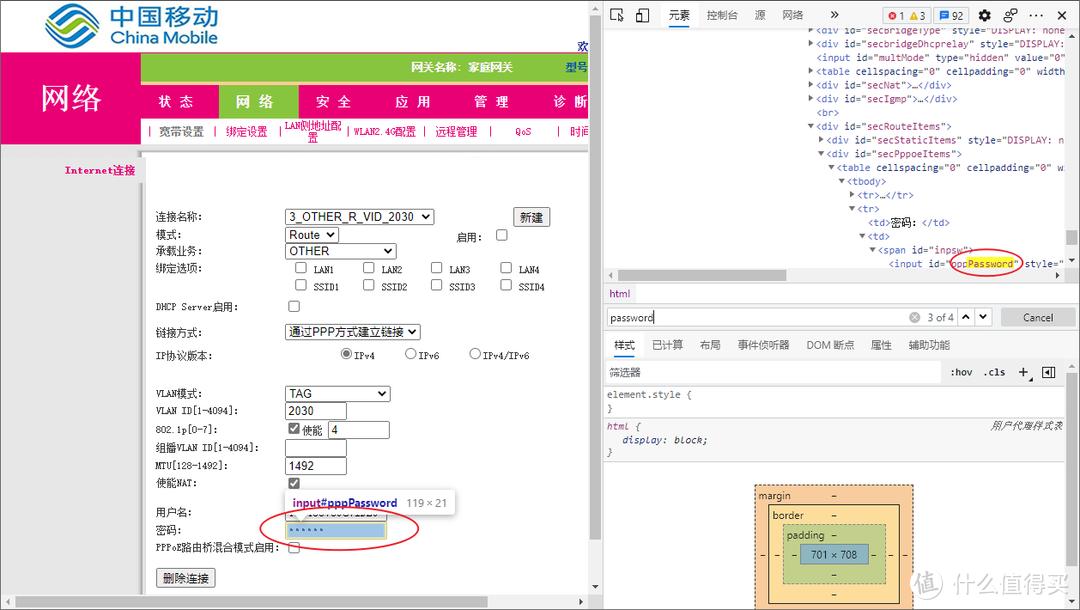Click the VLAN ID input field
Image resolution: width=1080 pixels, height=610 pixels.
(315, 411)
